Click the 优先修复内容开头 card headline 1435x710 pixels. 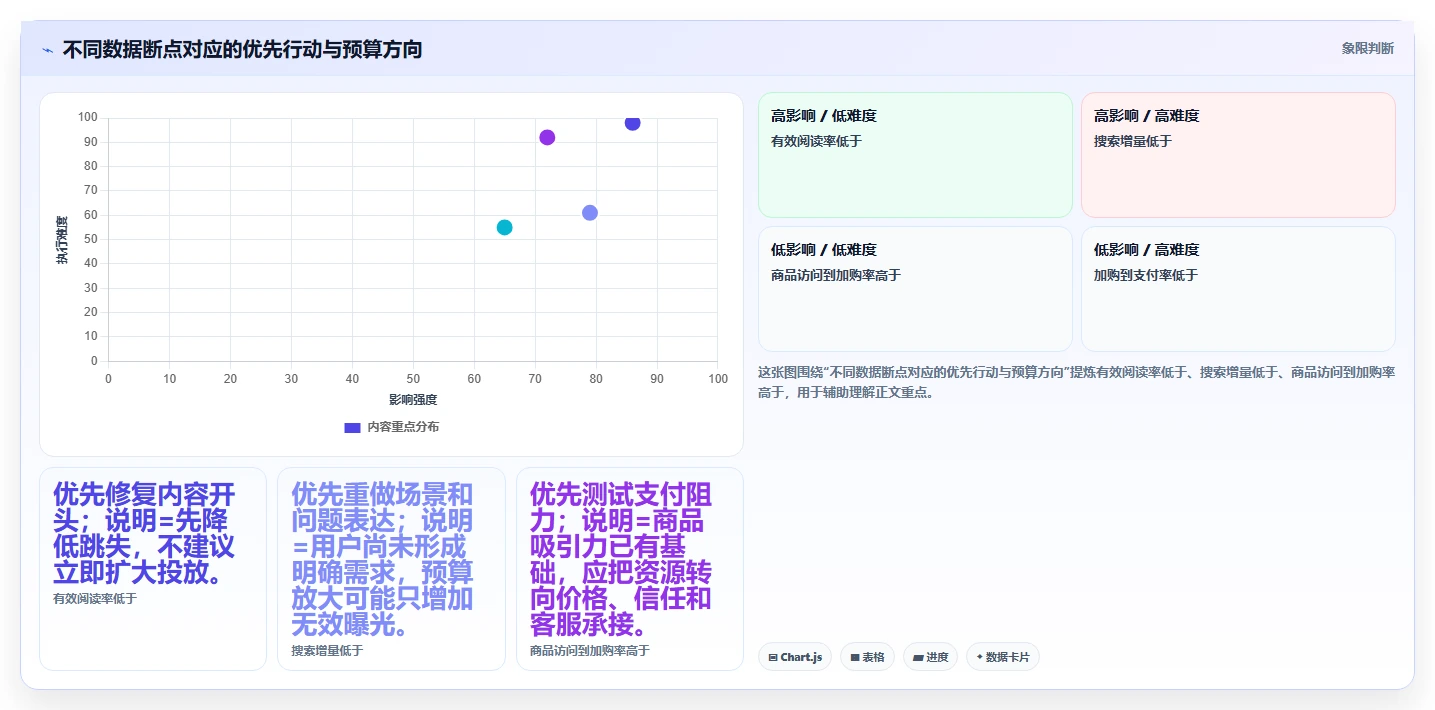pos(144,534)
